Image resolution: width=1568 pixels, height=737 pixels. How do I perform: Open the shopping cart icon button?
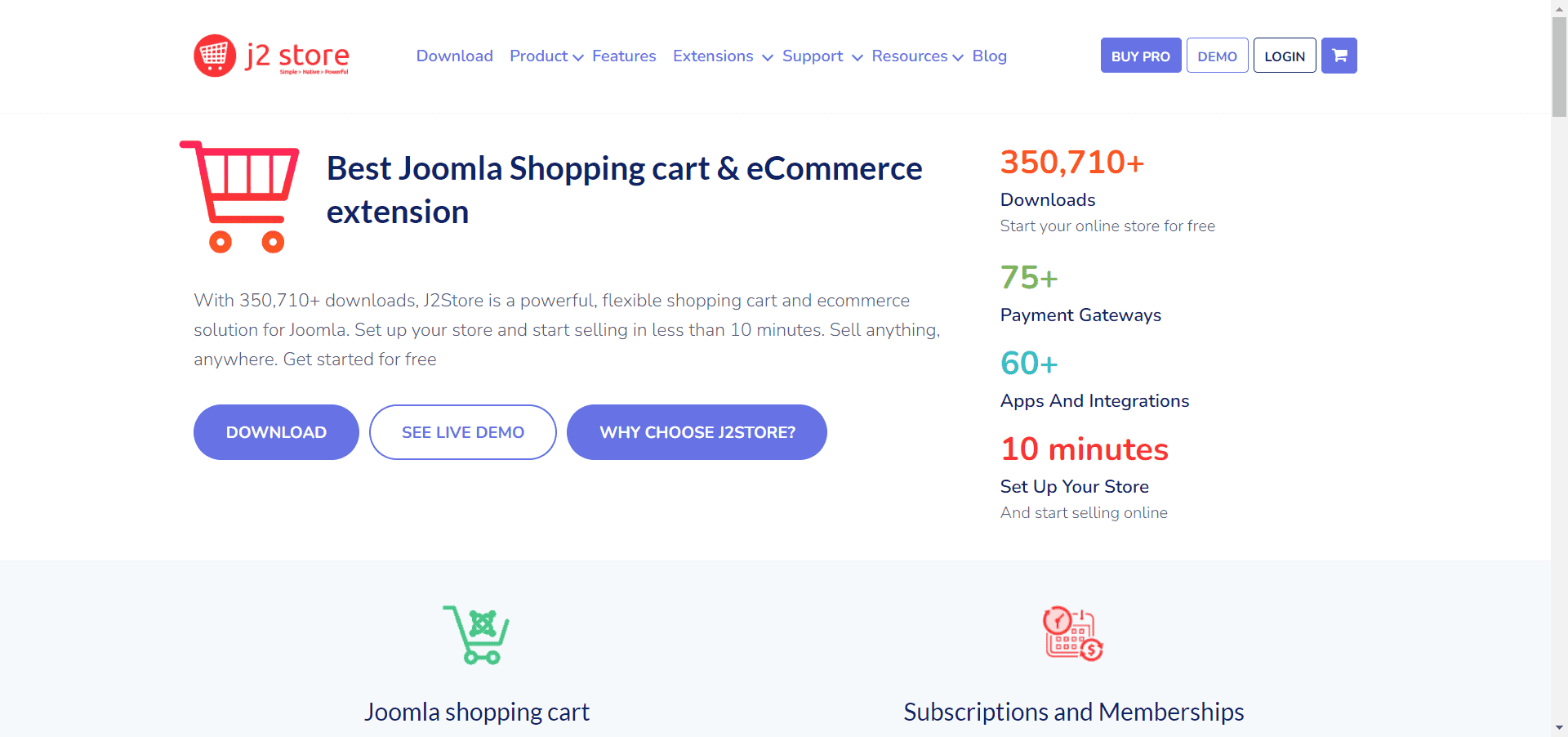[x=1339, y=56]
